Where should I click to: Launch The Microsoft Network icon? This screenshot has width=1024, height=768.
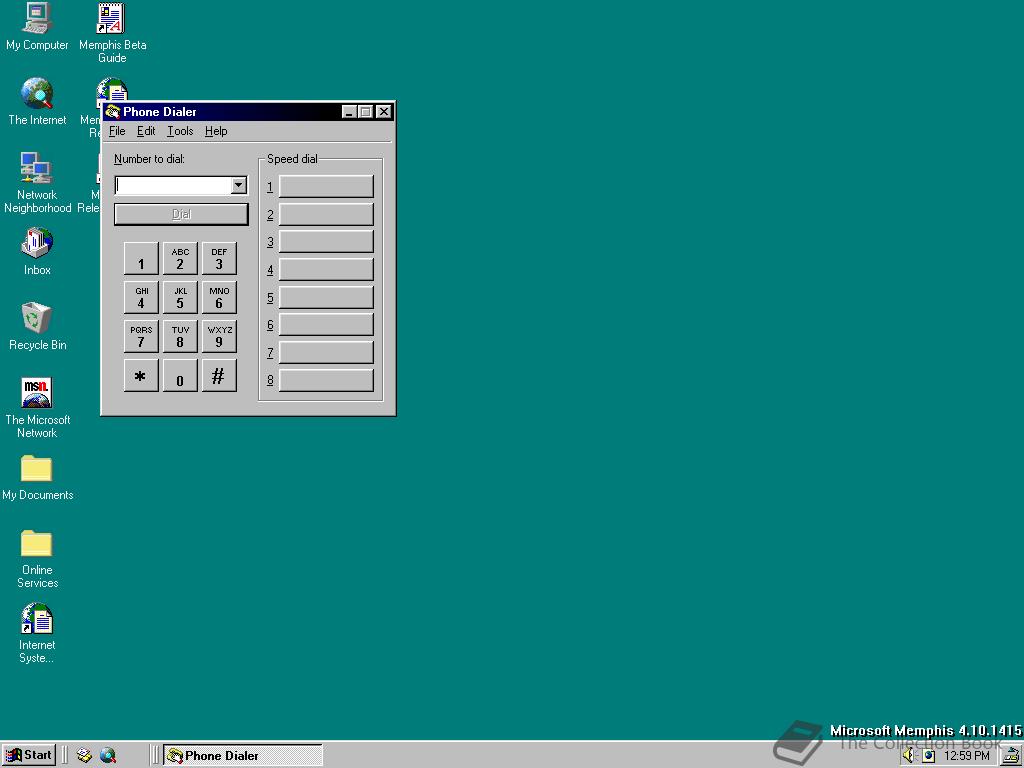(x=37, y=408)
